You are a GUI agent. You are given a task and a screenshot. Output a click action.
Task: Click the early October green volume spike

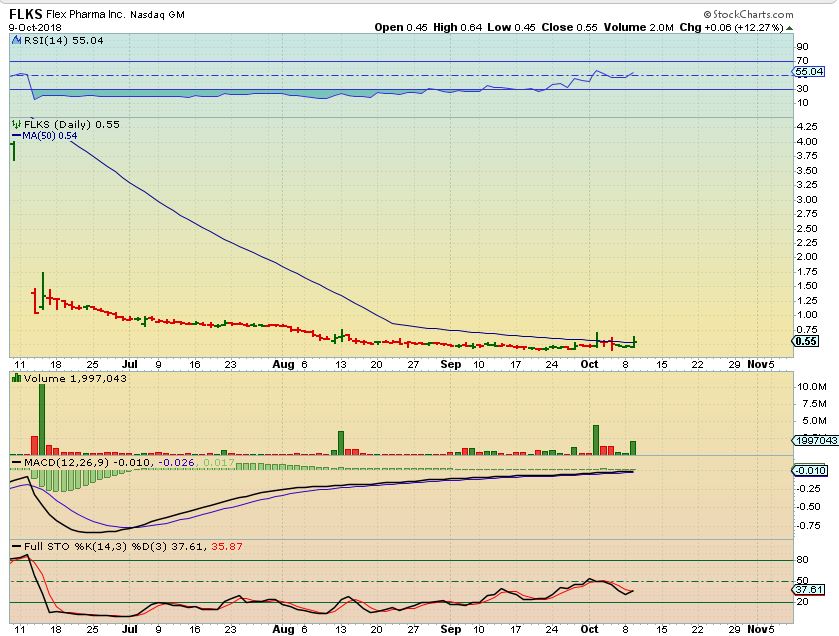[596, 439]
